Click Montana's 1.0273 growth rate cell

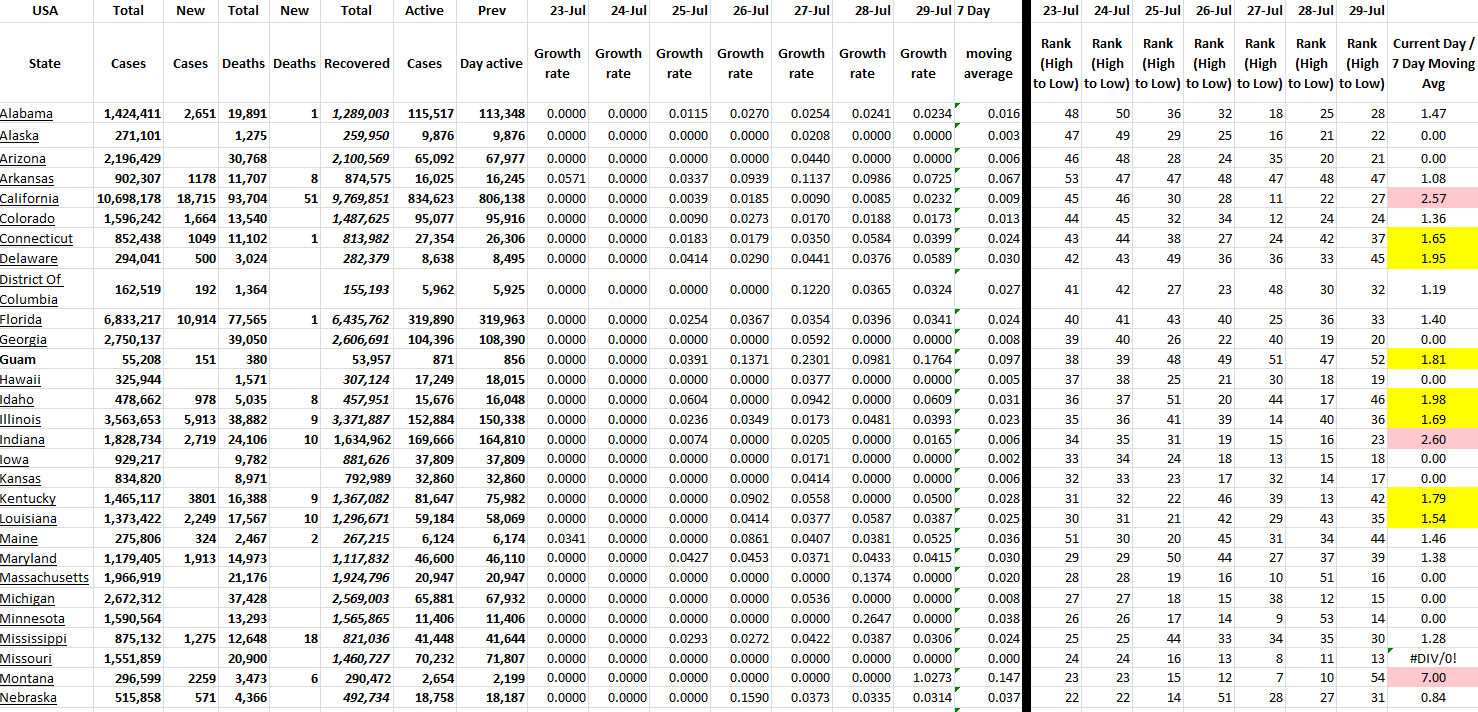click(x=923, y=678)
